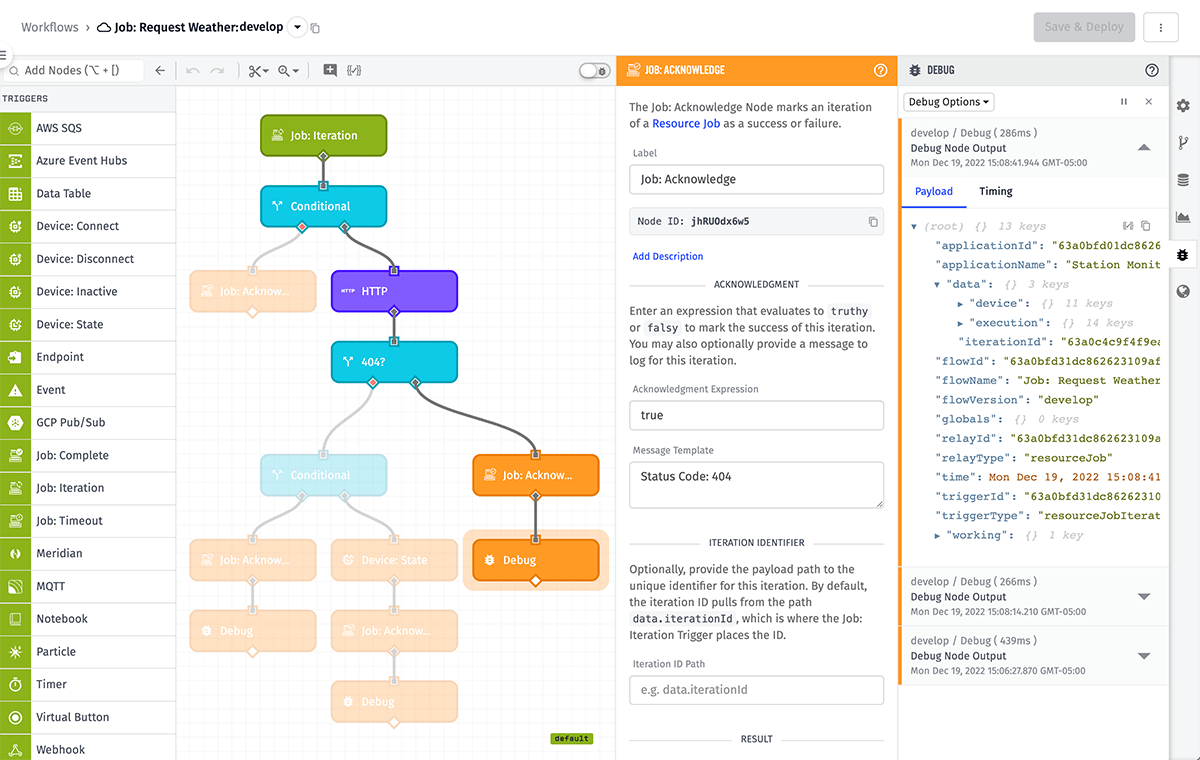Choose the MQTT trigger
Viewport: 1200px width, 760px height.
tap(88, 586)
